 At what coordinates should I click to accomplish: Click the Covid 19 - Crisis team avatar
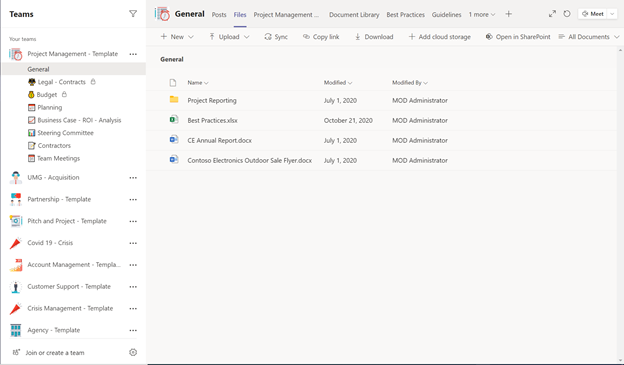click(x=16, y=243)
